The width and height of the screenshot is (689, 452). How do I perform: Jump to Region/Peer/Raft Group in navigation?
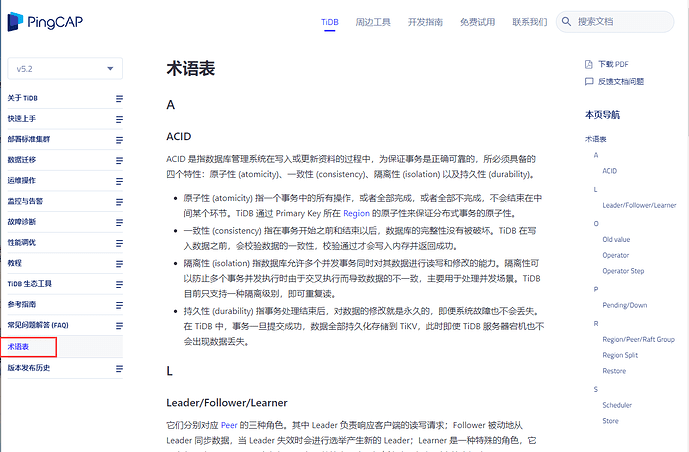[x=638, y=340]
